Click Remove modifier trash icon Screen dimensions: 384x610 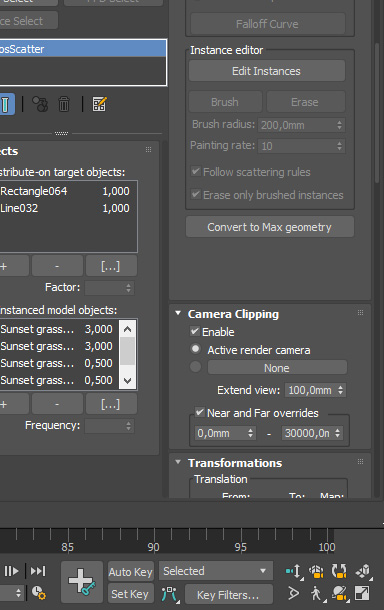[64, 104]
